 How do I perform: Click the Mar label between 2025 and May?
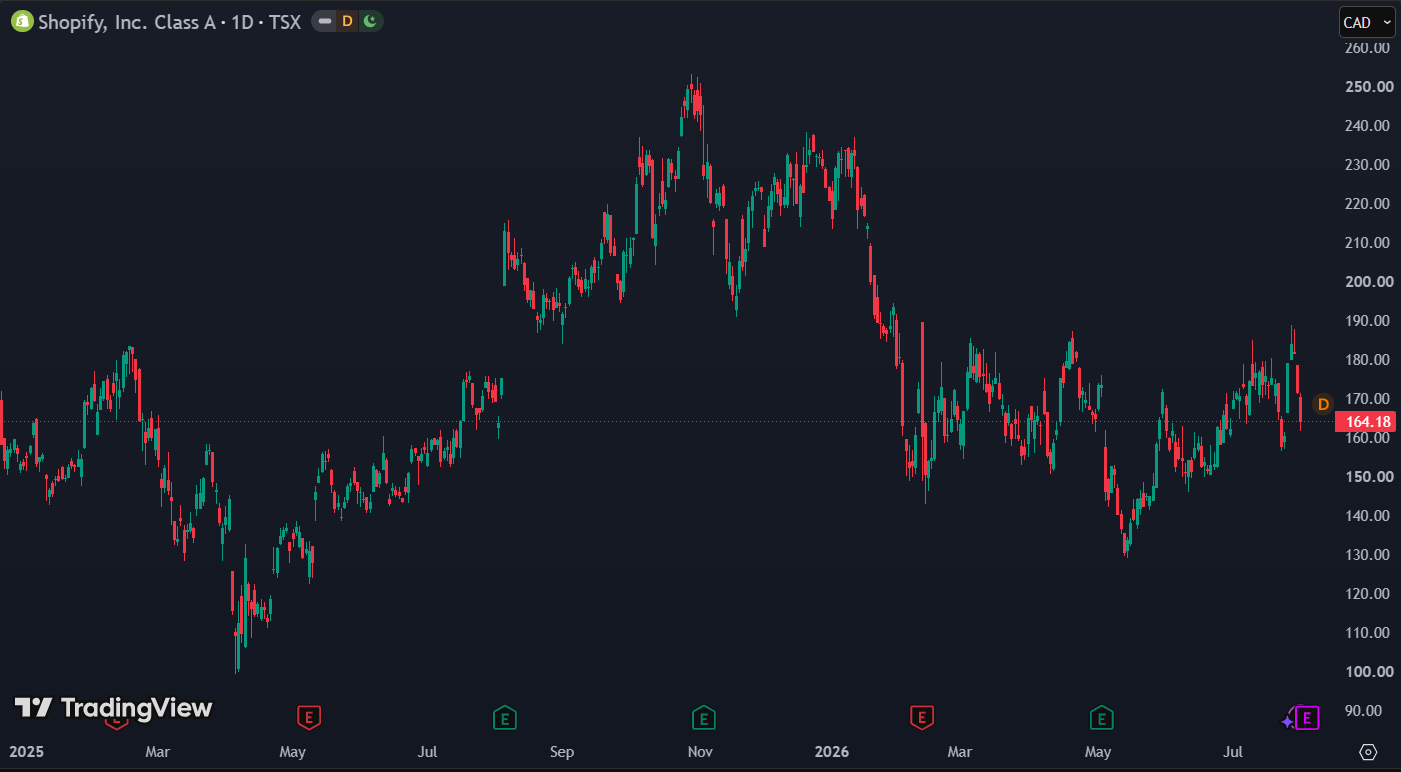click(x=158, y=751)
